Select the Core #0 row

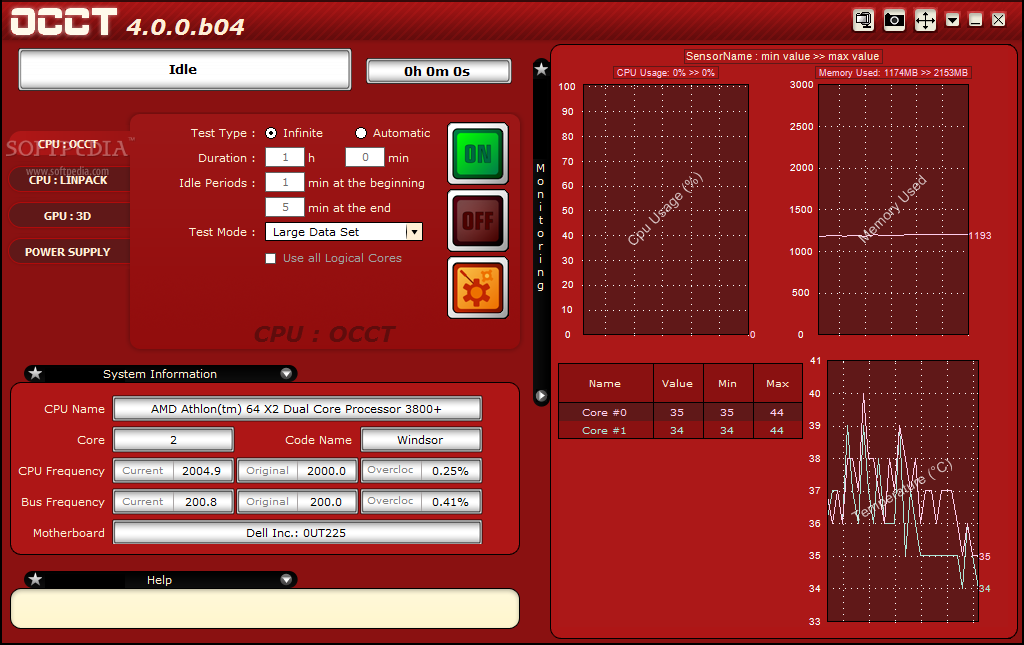680,413
